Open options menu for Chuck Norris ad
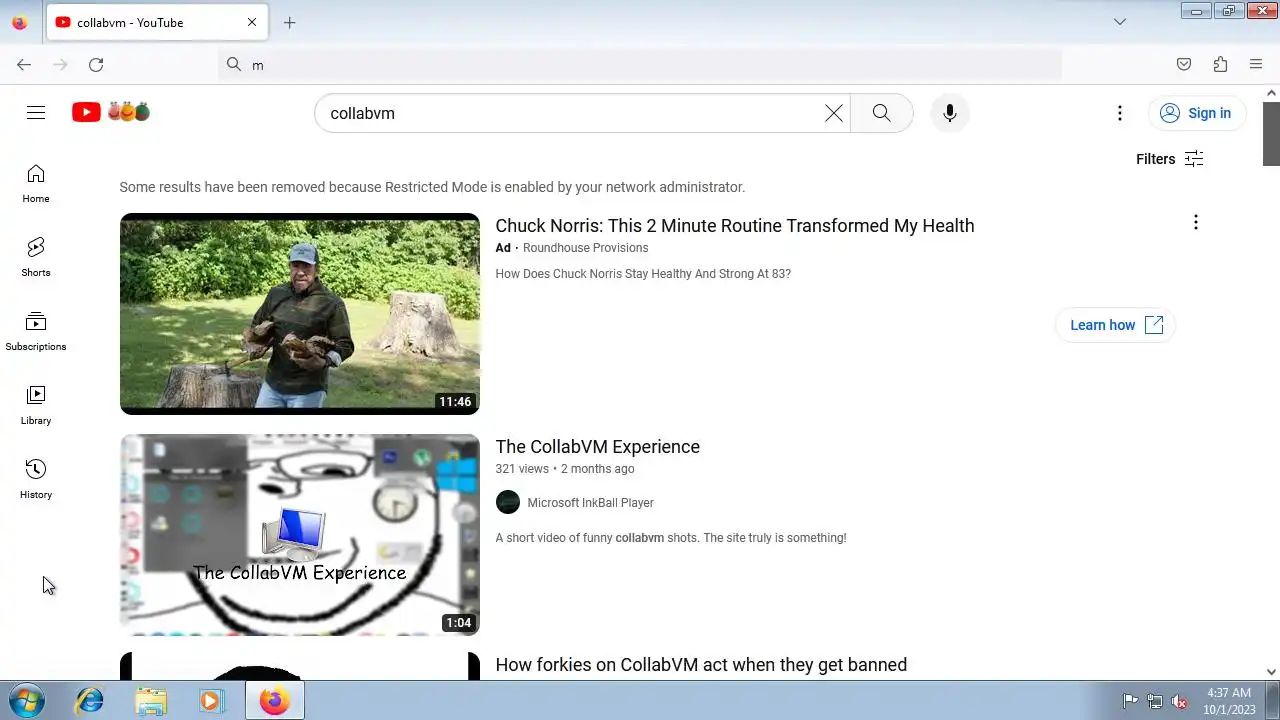Viewport: 1280px width, 720px height. point(1195,222)
